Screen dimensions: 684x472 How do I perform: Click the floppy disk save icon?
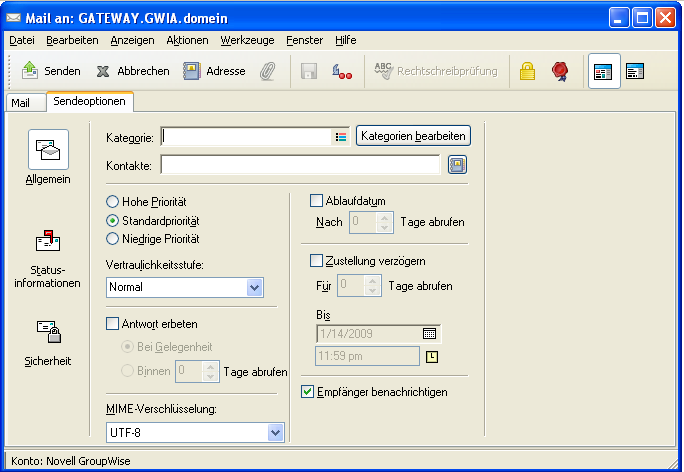click(309, 71)
